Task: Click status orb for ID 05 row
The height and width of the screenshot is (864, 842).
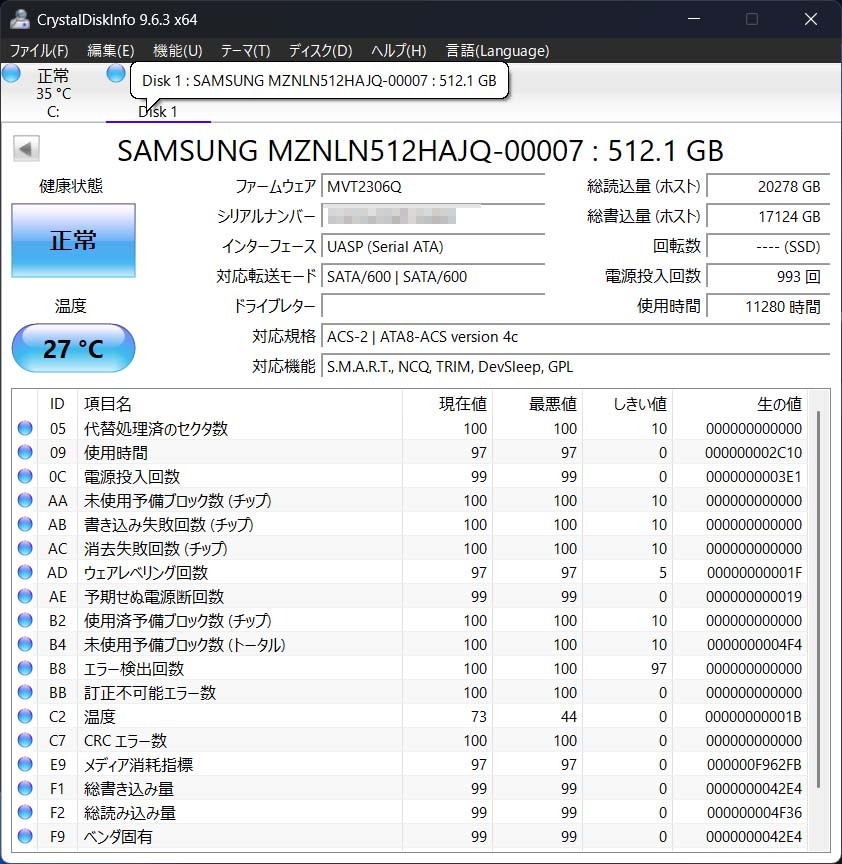Action: coord(25,428)
